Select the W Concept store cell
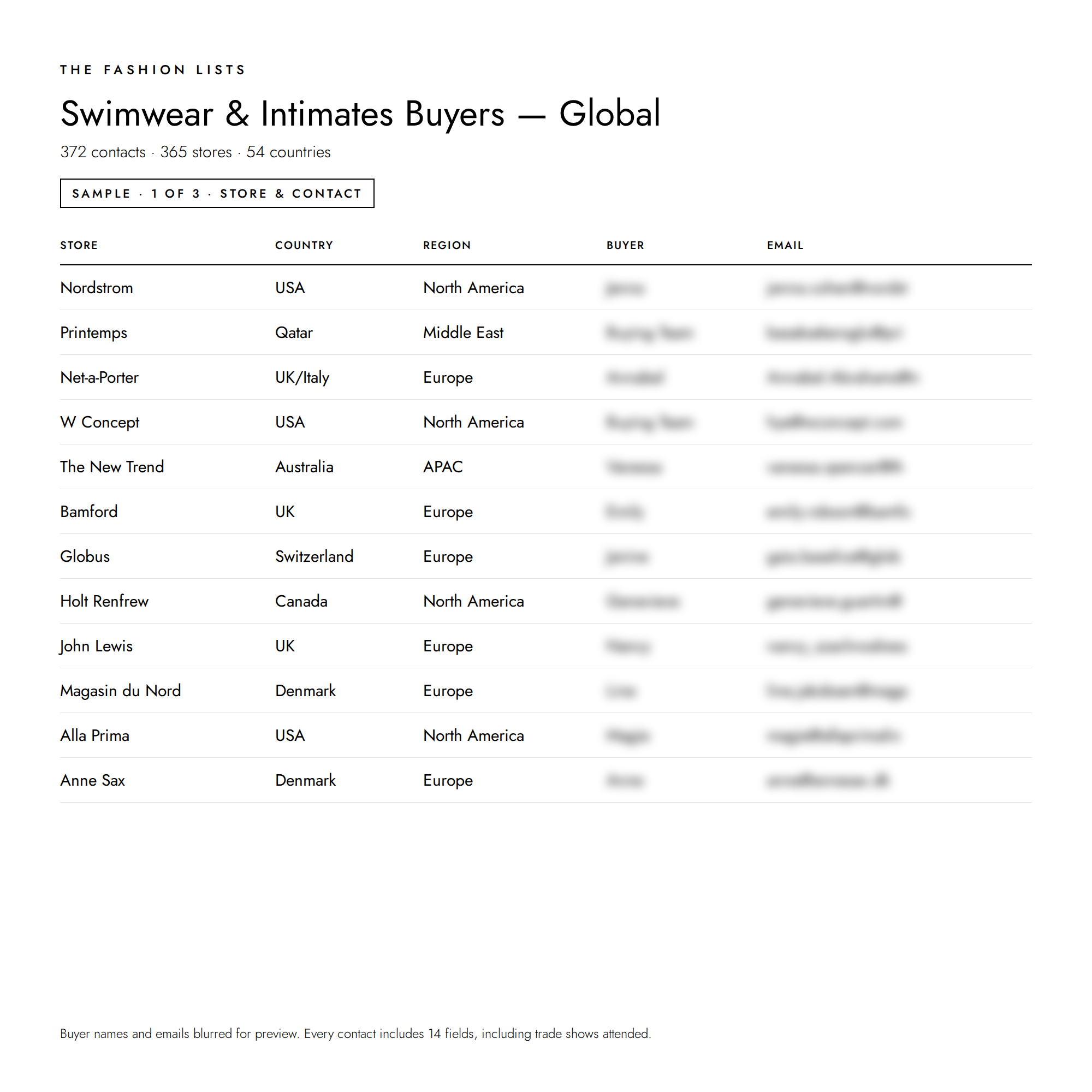The width and height of the screenshot is (1092, 1092). click(99, 422)
